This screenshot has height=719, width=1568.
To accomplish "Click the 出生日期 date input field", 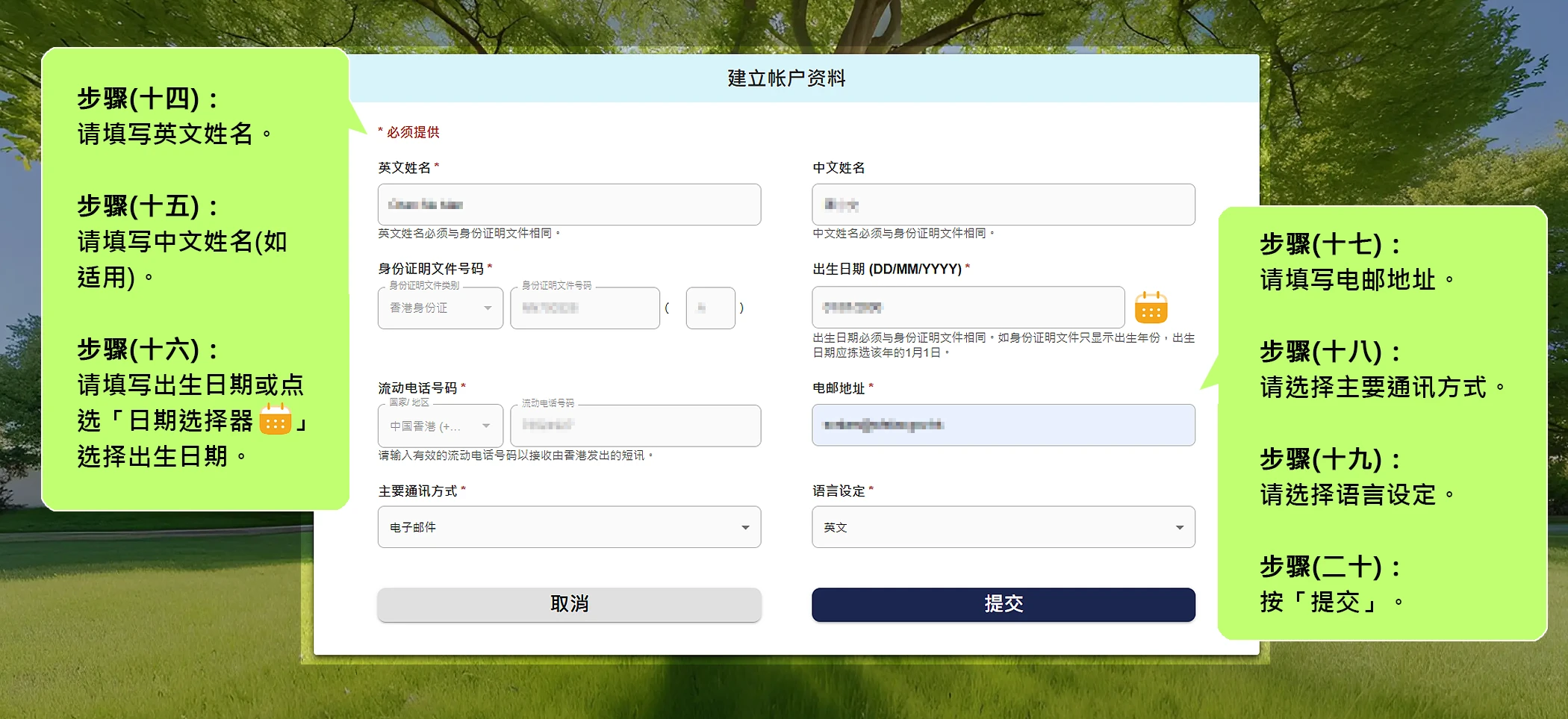I will pyautogui.click(x=967, y=308).
